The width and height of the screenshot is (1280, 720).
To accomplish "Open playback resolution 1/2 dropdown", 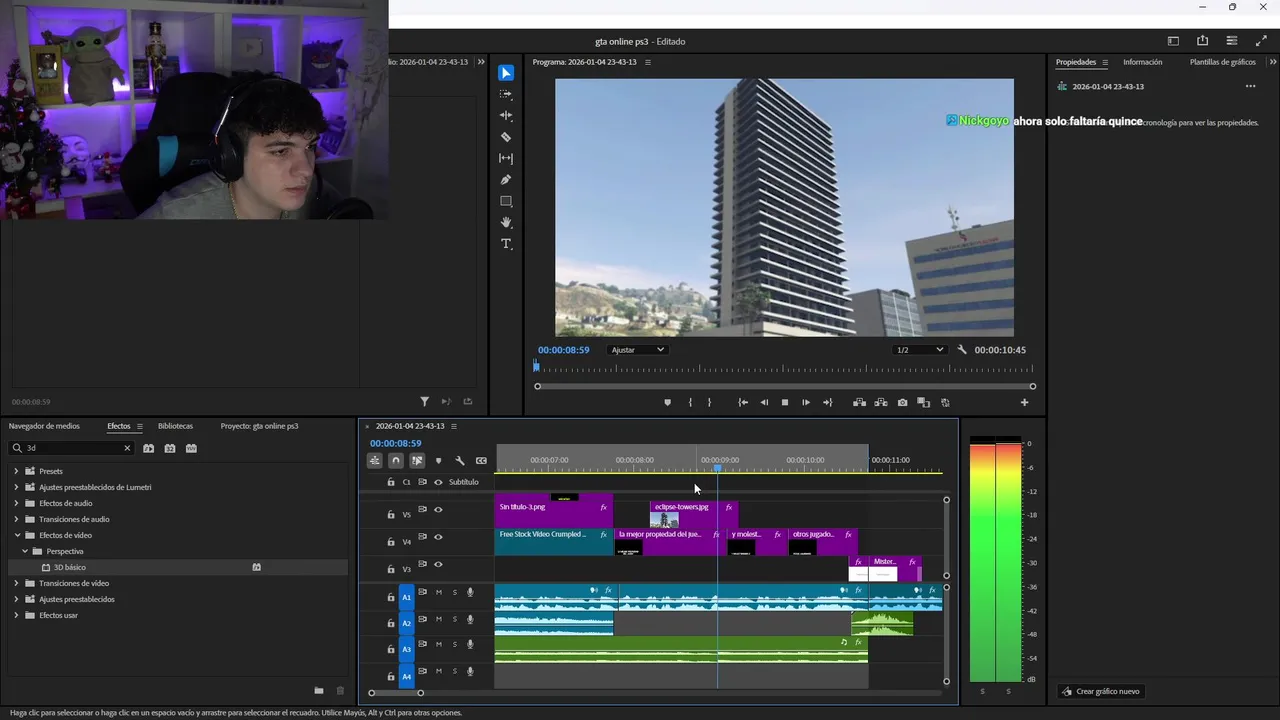I will click(x=919, y=350).
